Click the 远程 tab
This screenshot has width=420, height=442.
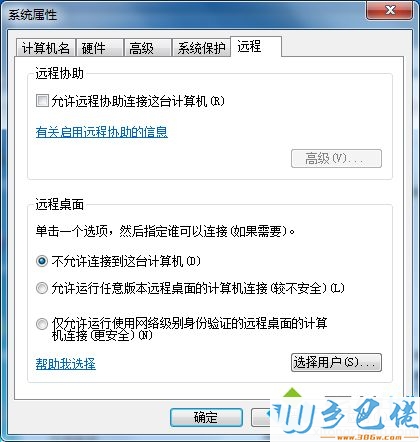256,46
